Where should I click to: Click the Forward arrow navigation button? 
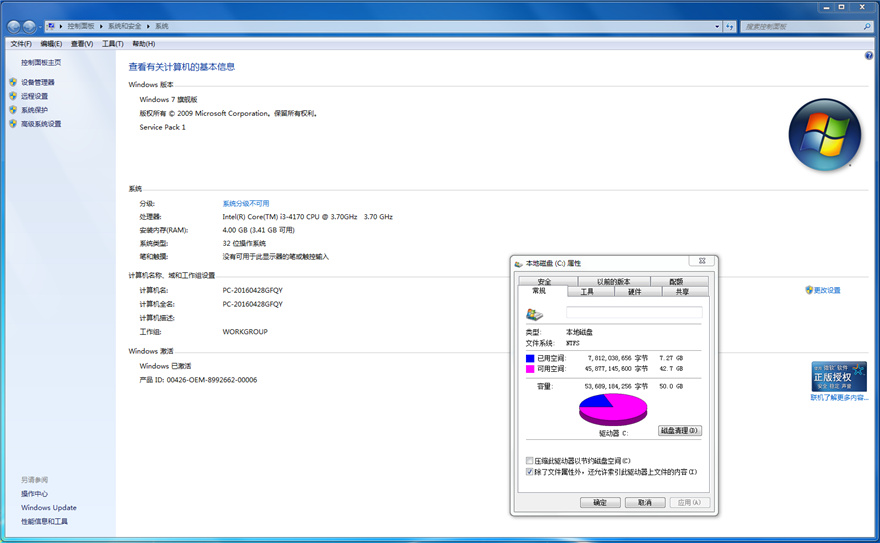click(x=29, y=26)
